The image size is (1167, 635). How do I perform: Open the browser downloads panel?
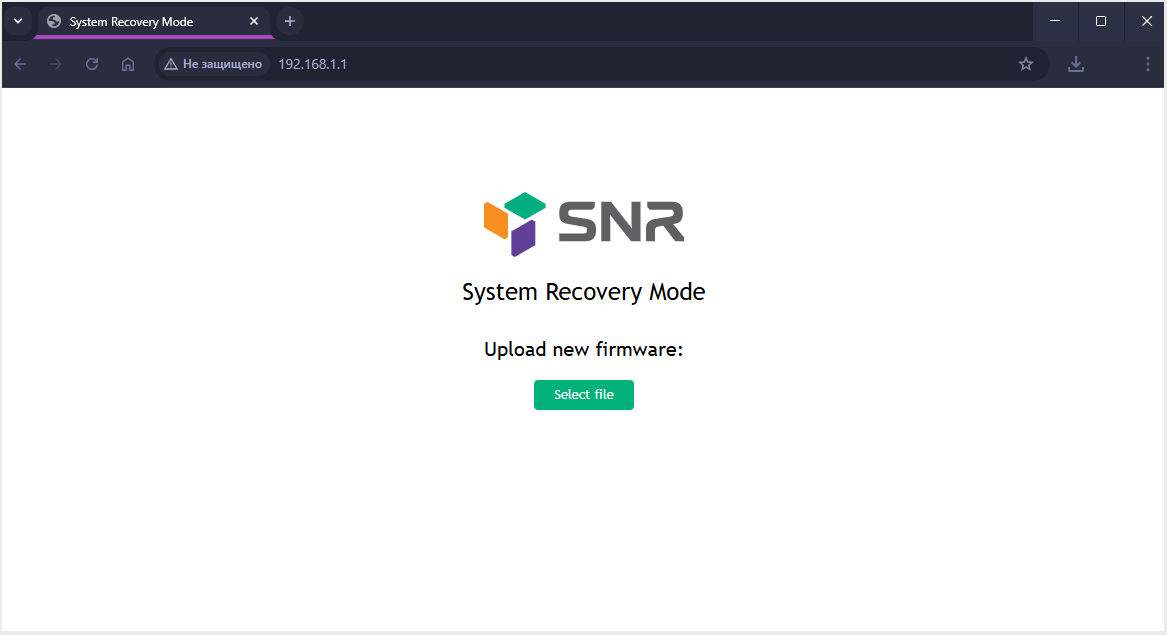pyautogui.click(x=1075, y=64)
